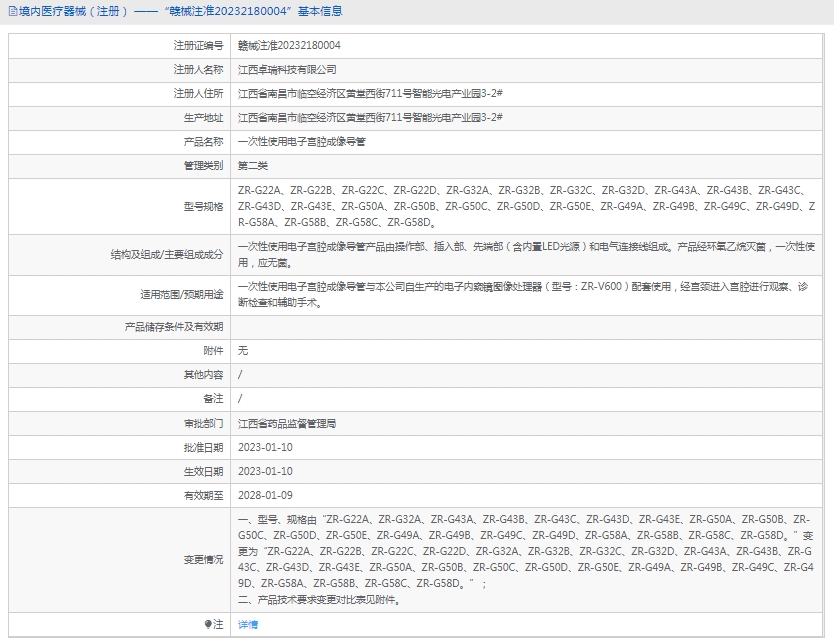Viewport: 834px width, 644px height.
Task: Click the 其他内容 label cell
Action: pyautogui.click(x=119, y=375)
